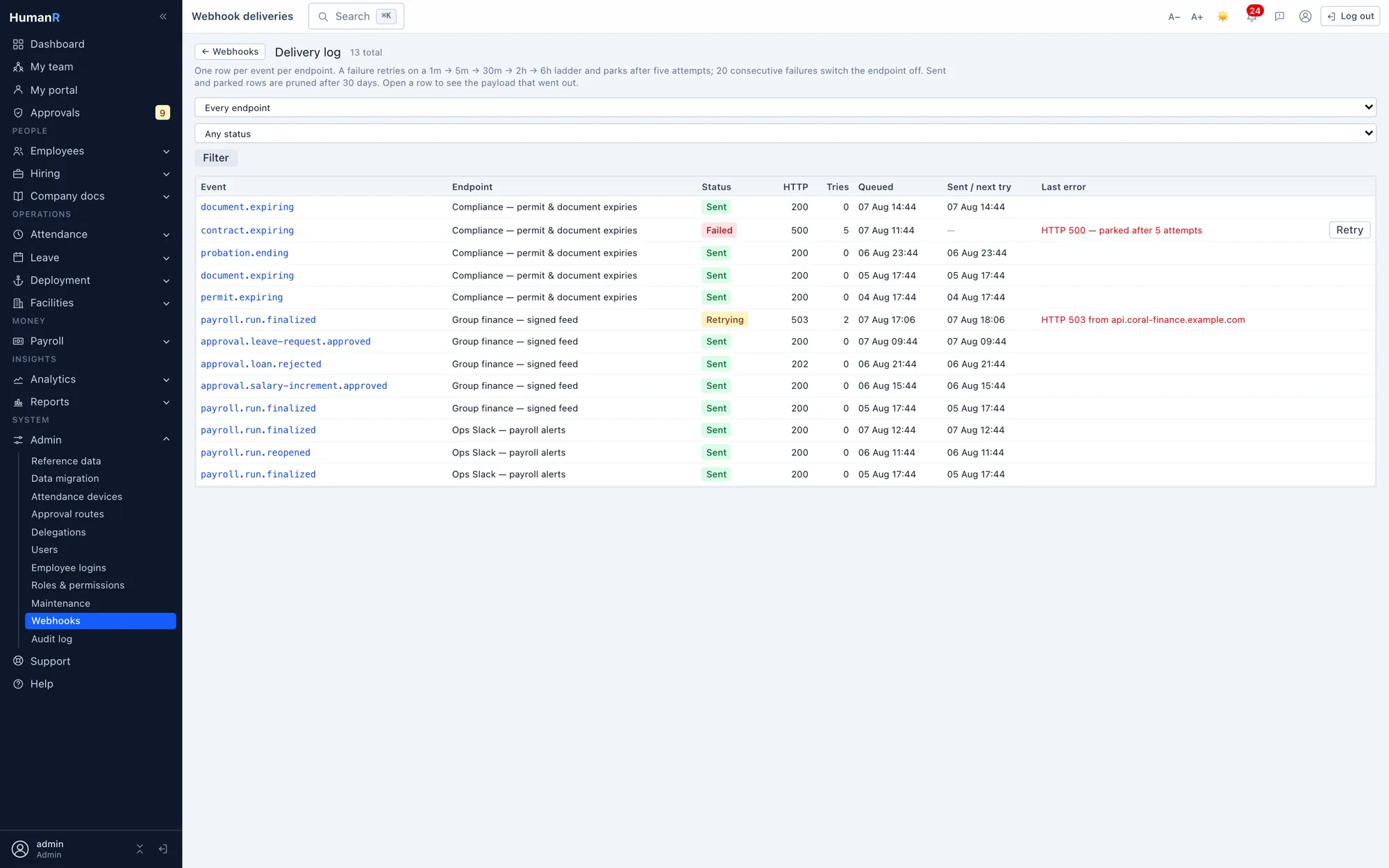Go back with the ← Webhooks button
The width and height of the screenshot is (1389, 868).
click(230, 52)
